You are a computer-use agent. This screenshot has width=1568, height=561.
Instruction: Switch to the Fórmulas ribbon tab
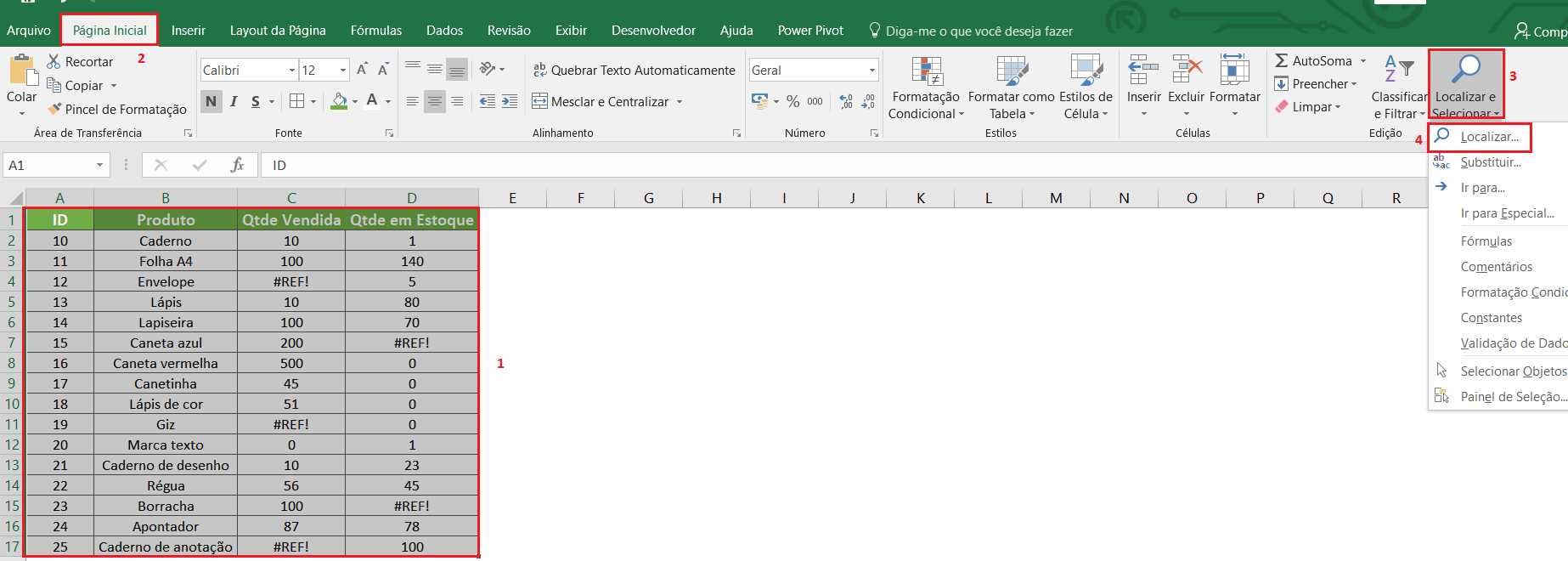375,31
